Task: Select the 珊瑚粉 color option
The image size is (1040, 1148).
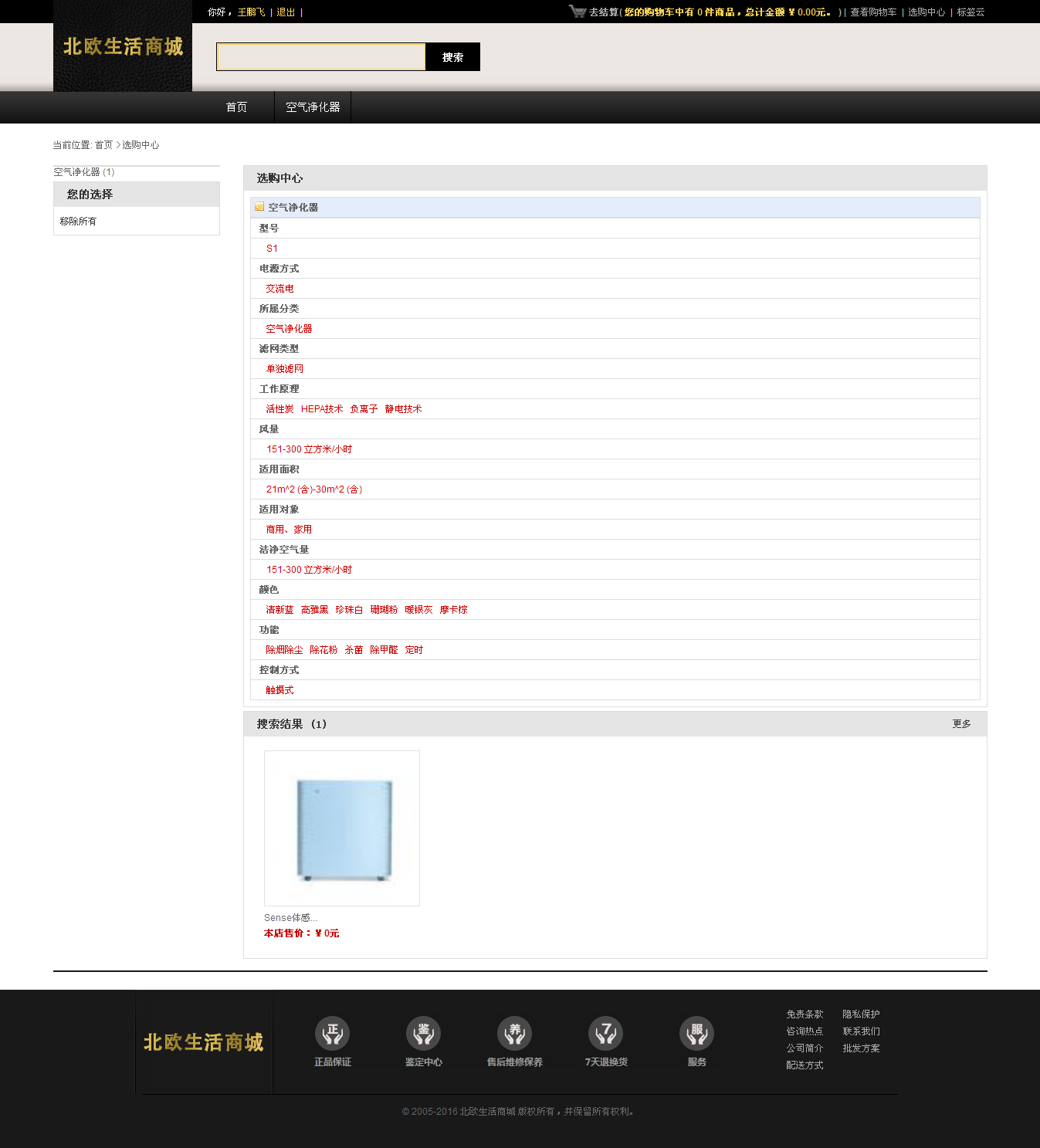Action: tap(384, 609)
